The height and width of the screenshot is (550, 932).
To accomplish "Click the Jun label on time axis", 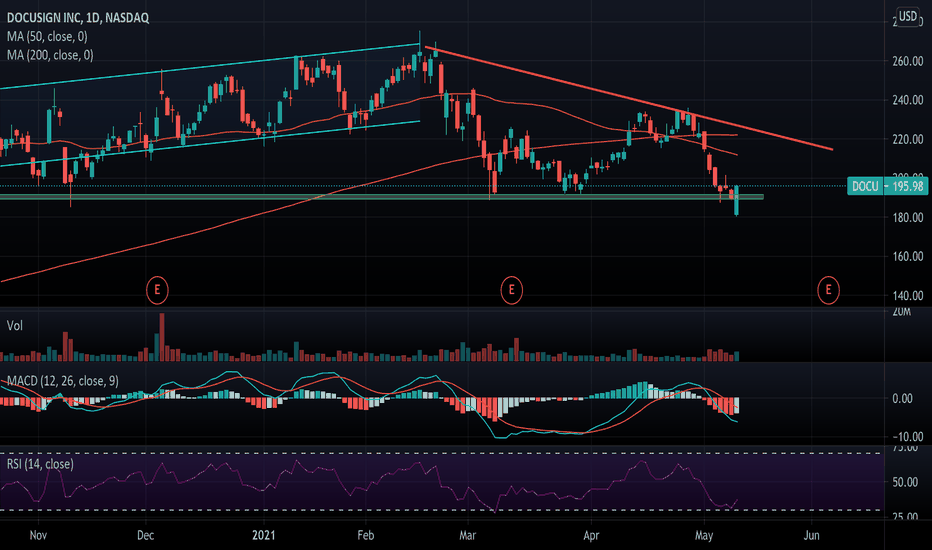I will click(811, 535).
